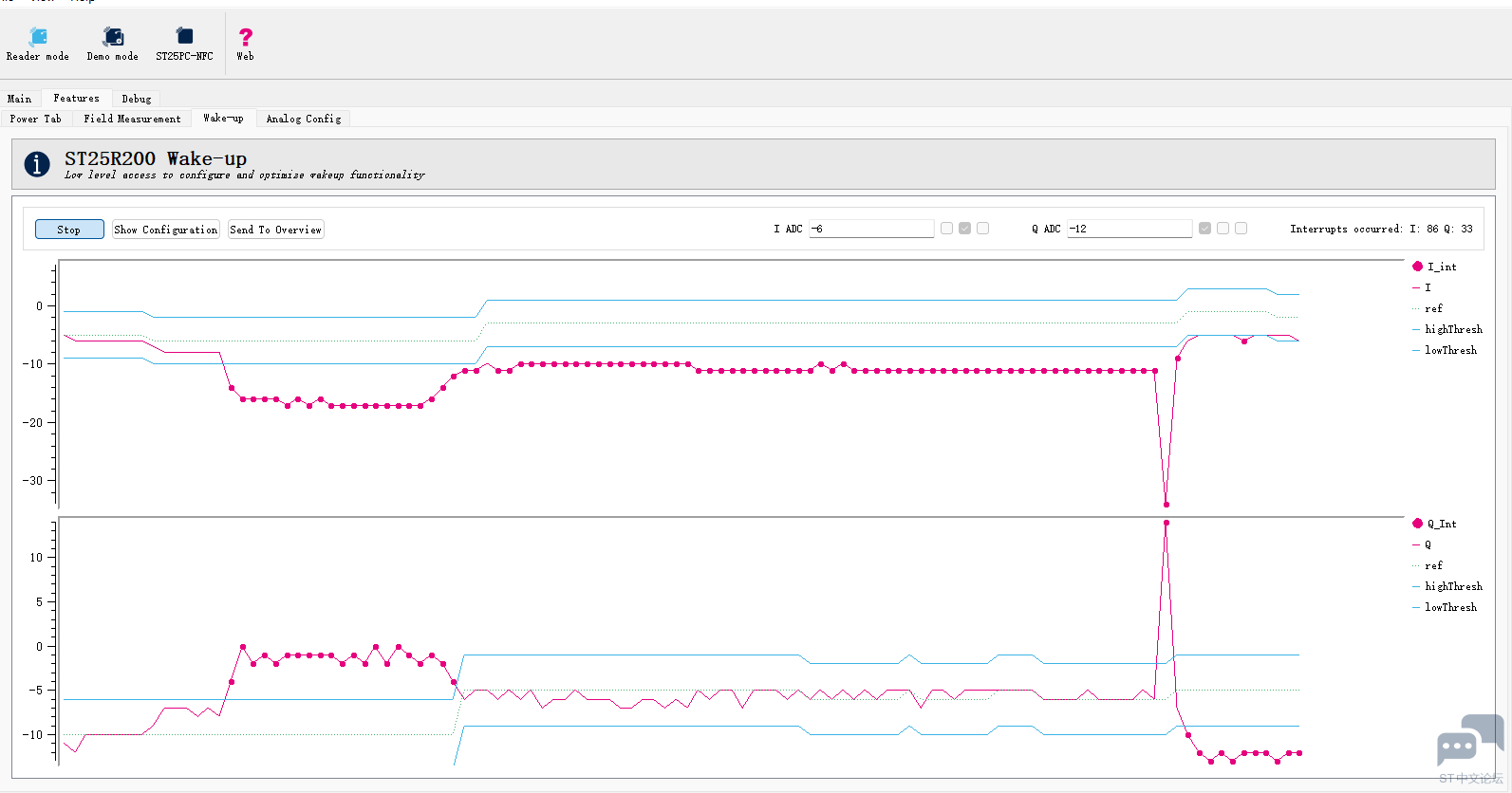Toggle the checked middle checkbox after I ADC

(964, 229)
